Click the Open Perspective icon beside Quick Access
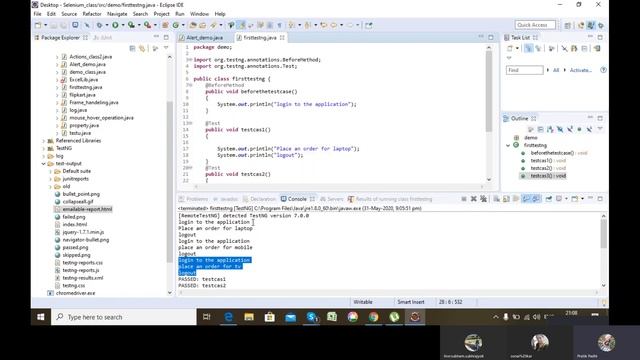This screenshot has width=640, height=360. click(568, 25)
